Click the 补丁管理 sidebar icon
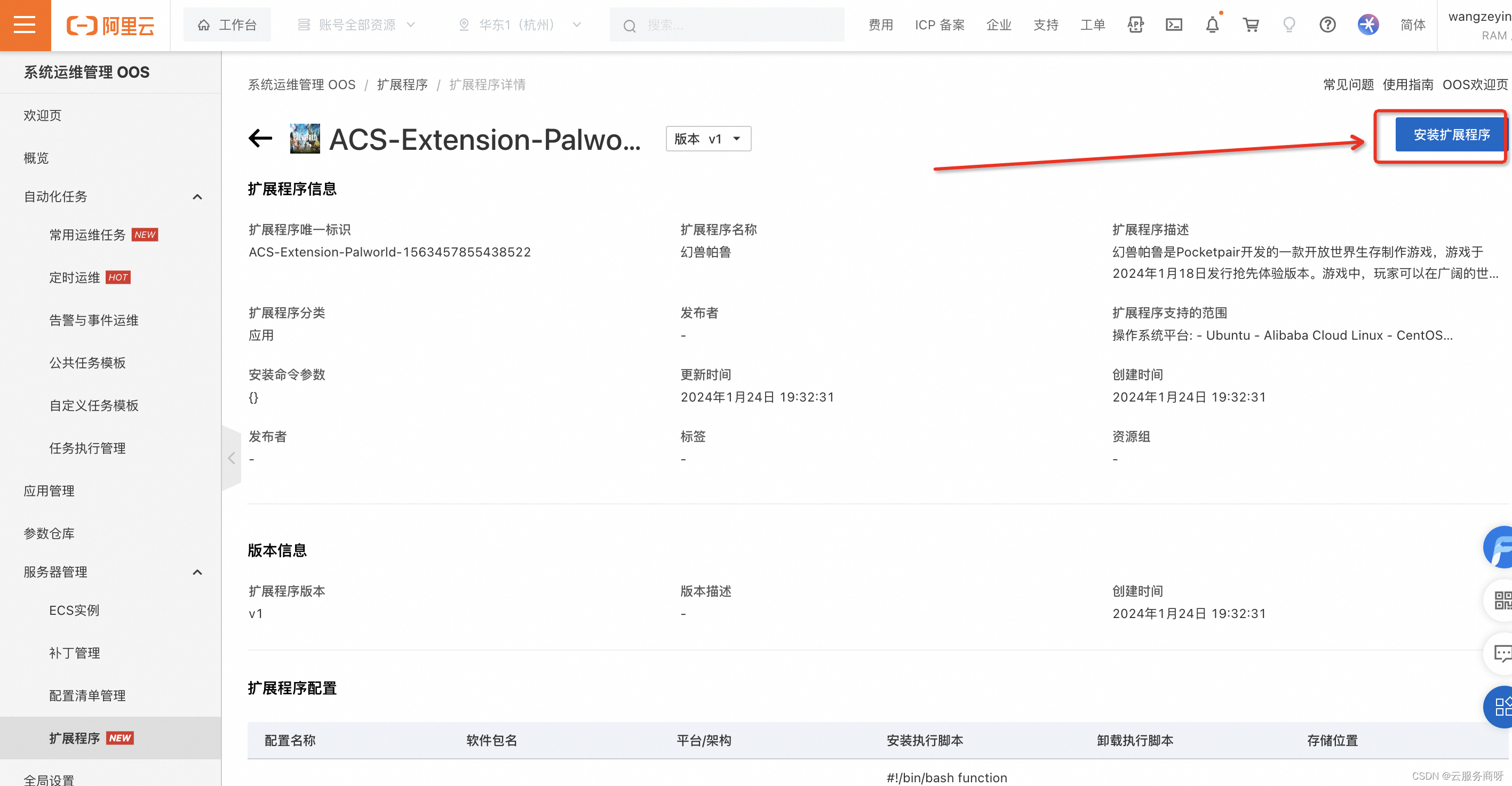1512x786 pixels. pos(74,652)
